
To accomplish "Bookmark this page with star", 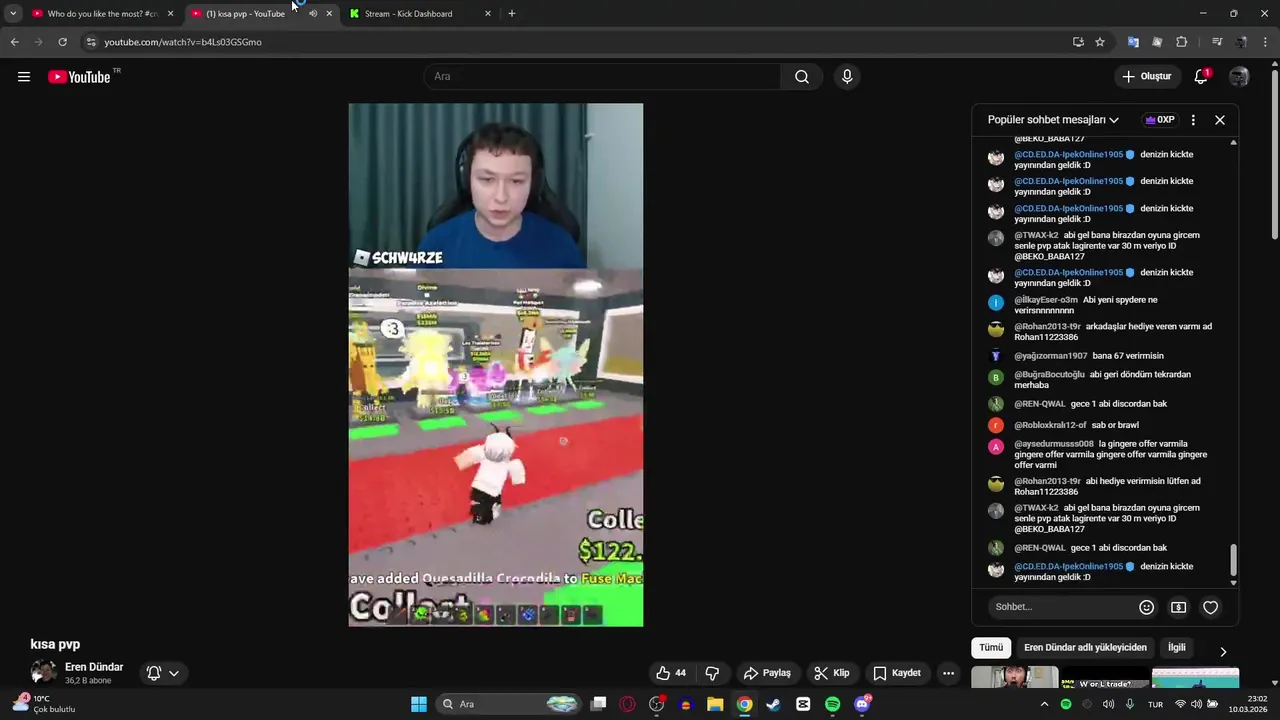I will (1100, 42).
